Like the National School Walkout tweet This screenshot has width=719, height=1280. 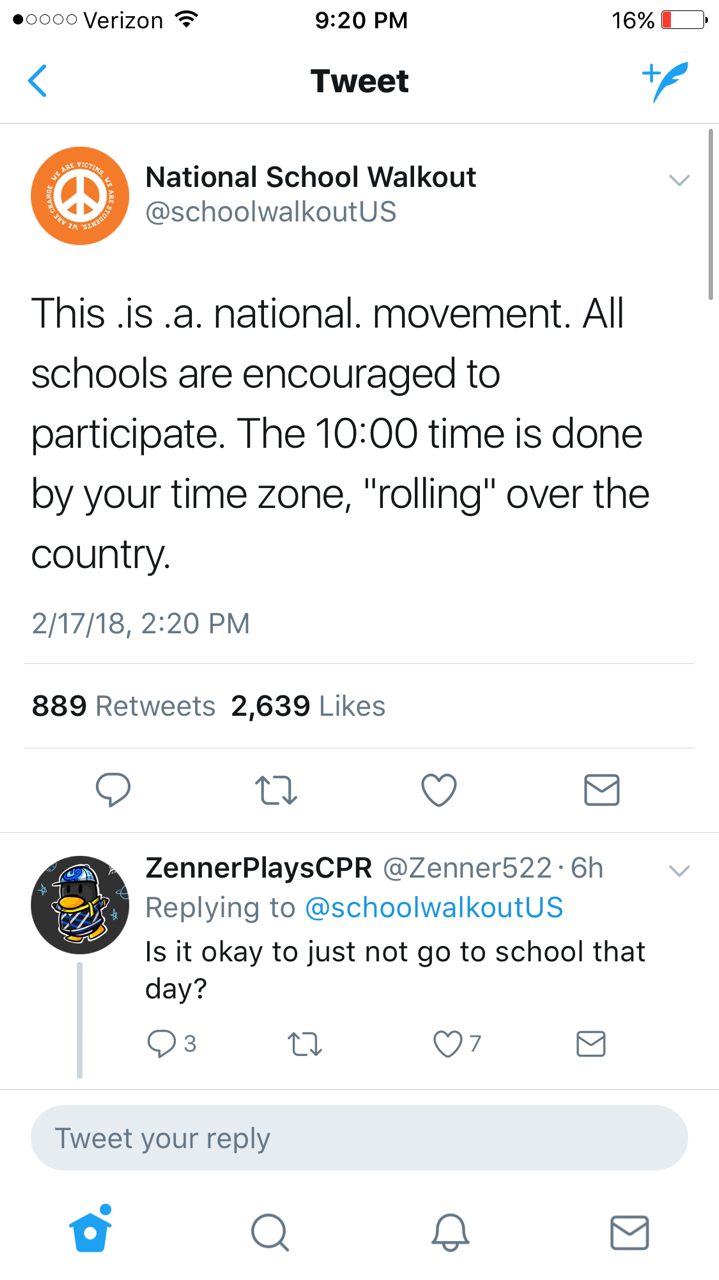(x=439, y=790)
